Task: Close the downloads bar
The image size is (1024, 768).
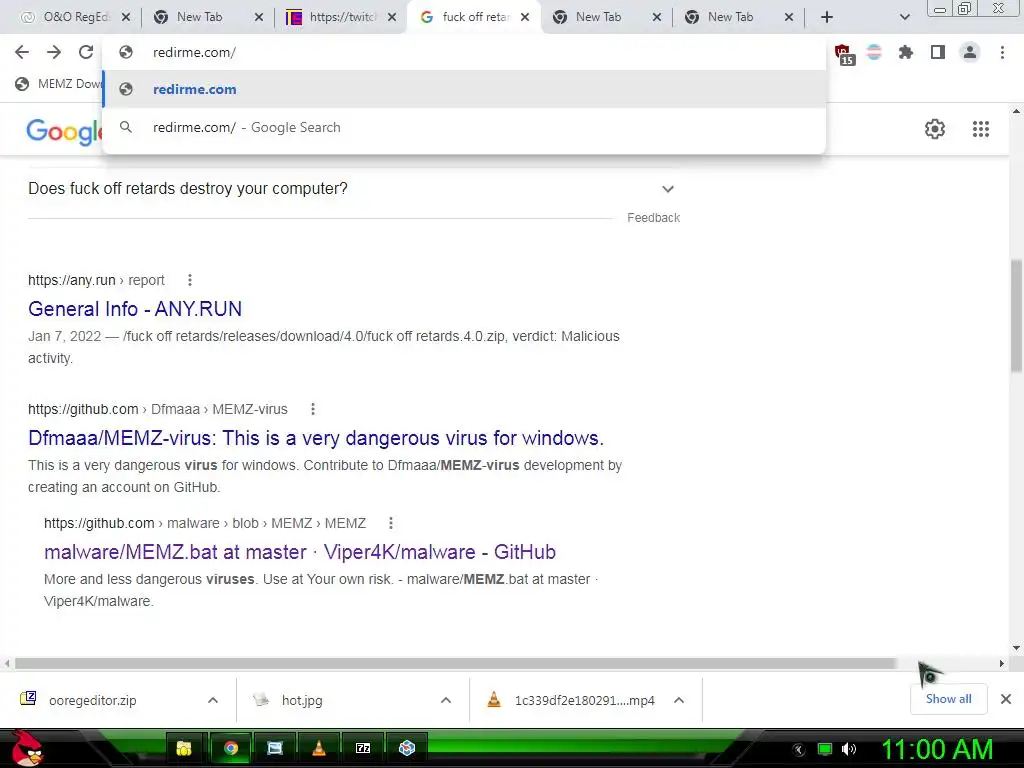Action: point(1006,699)
